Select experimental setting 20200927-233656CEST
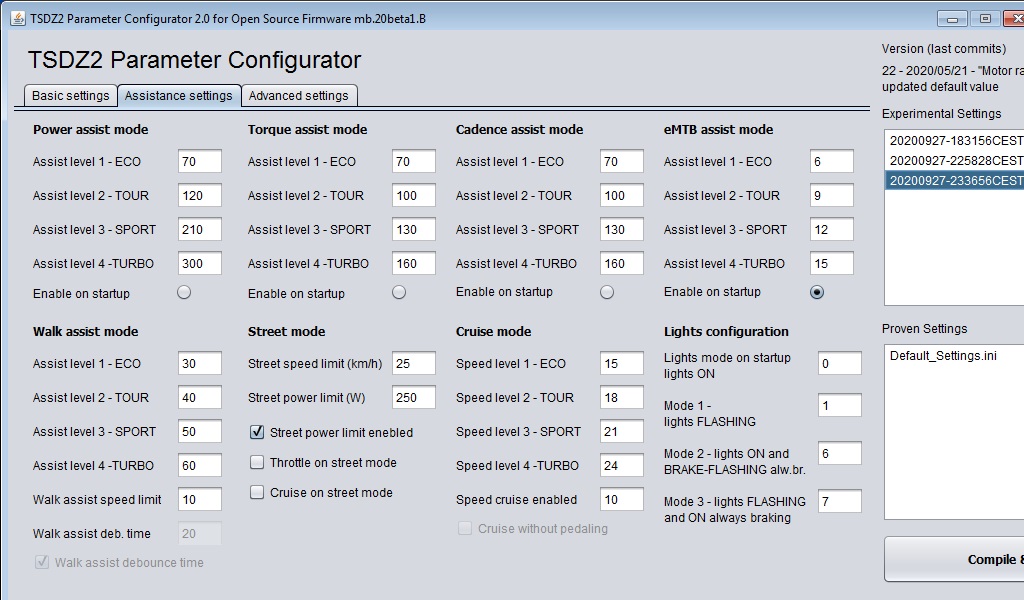This screenshot has height=600, width=1024. tap(955, 180)
